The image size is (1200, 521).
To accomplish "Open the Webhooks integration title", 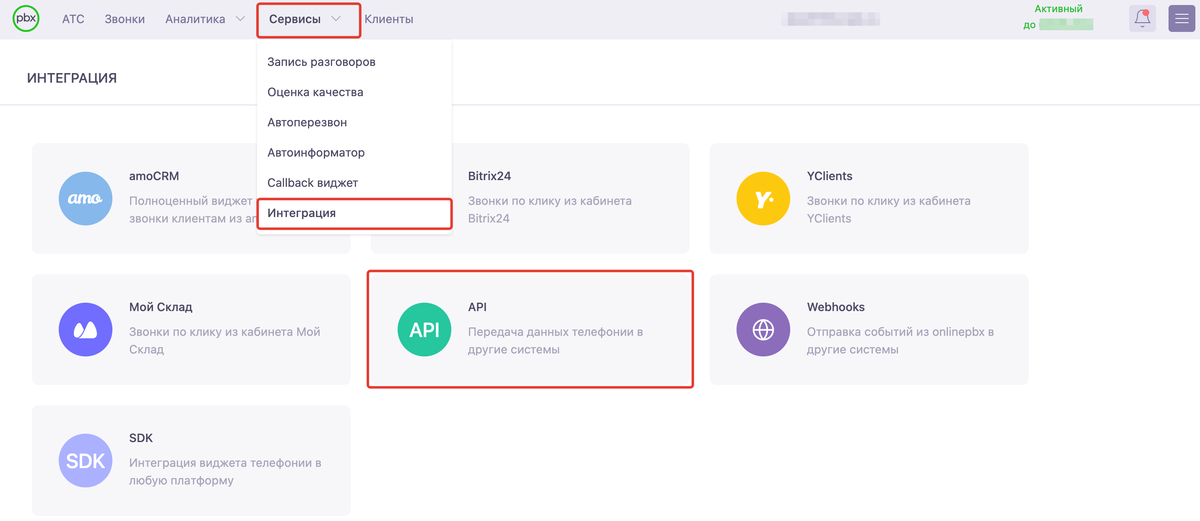I will pos(836,307).
